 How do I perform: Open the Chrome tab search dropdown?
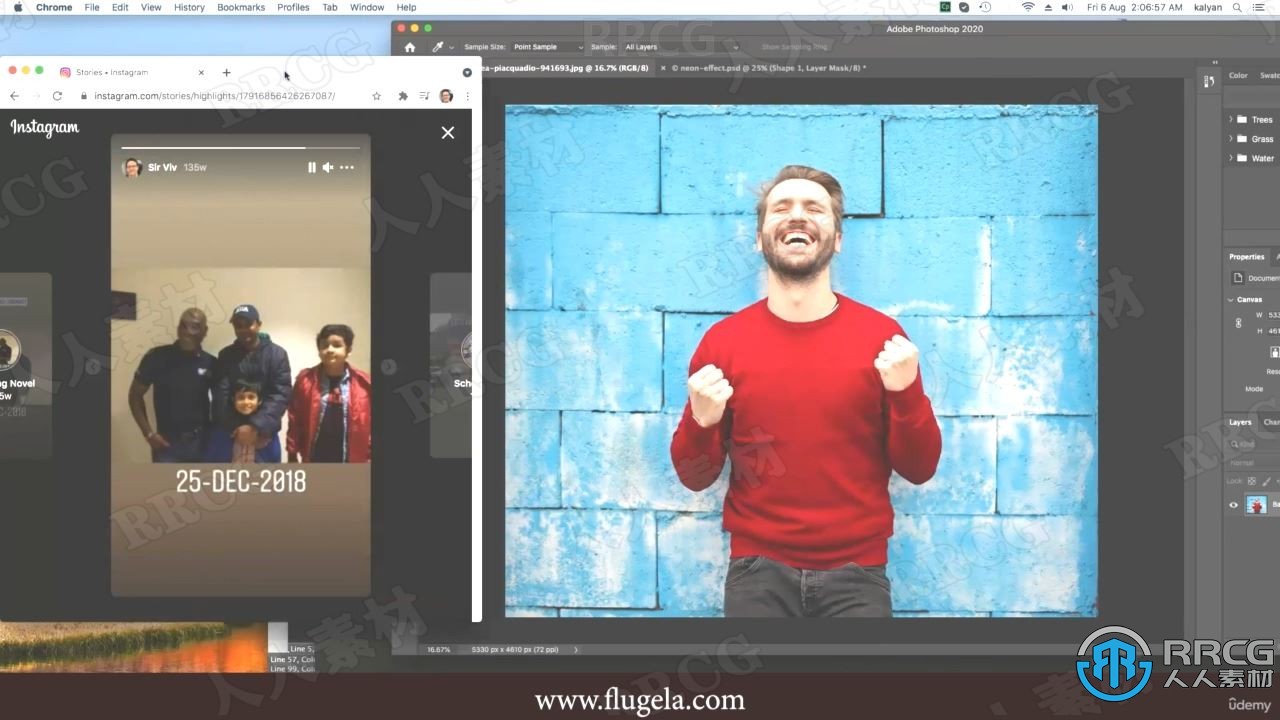(467, 72)
